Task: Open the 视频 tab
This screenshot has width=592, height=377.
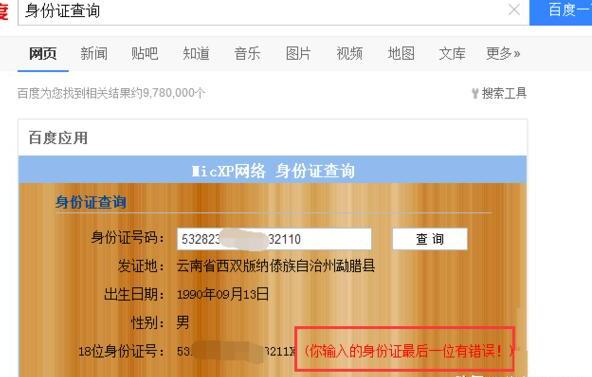Action: click(x=350, y=54)
